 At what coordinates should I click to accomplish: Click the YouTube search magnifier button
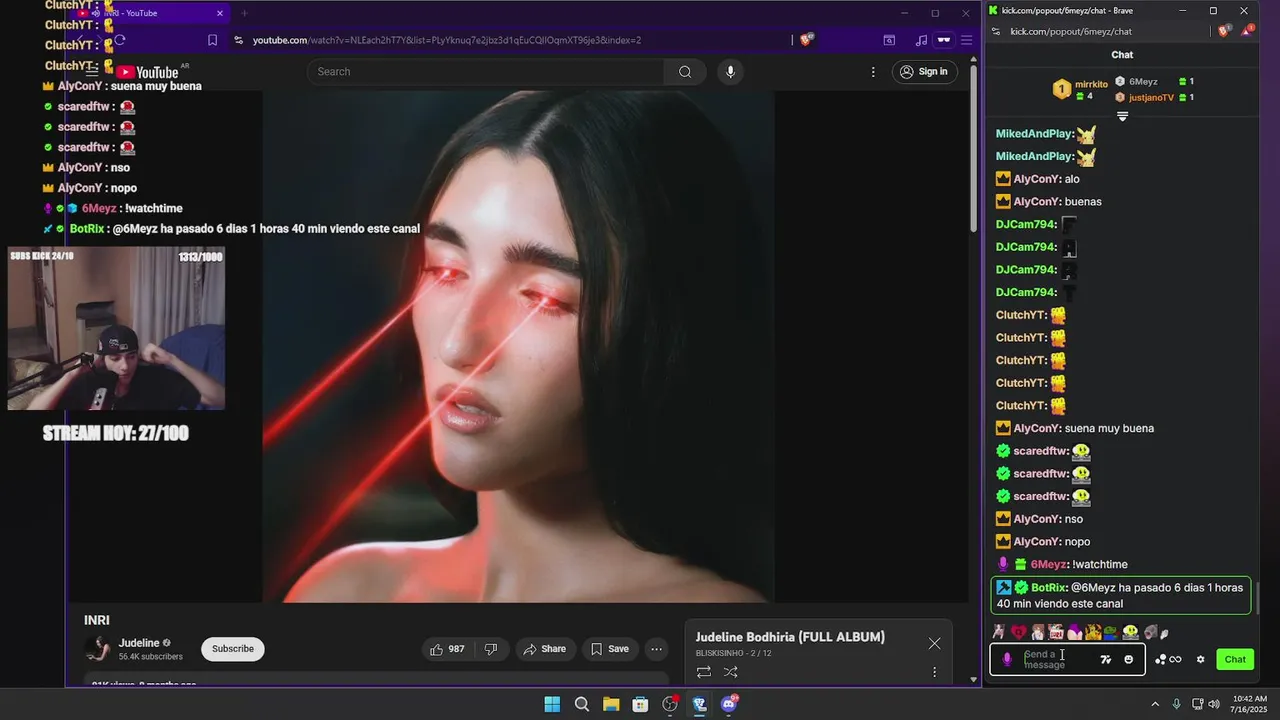[x=685, y=72]
